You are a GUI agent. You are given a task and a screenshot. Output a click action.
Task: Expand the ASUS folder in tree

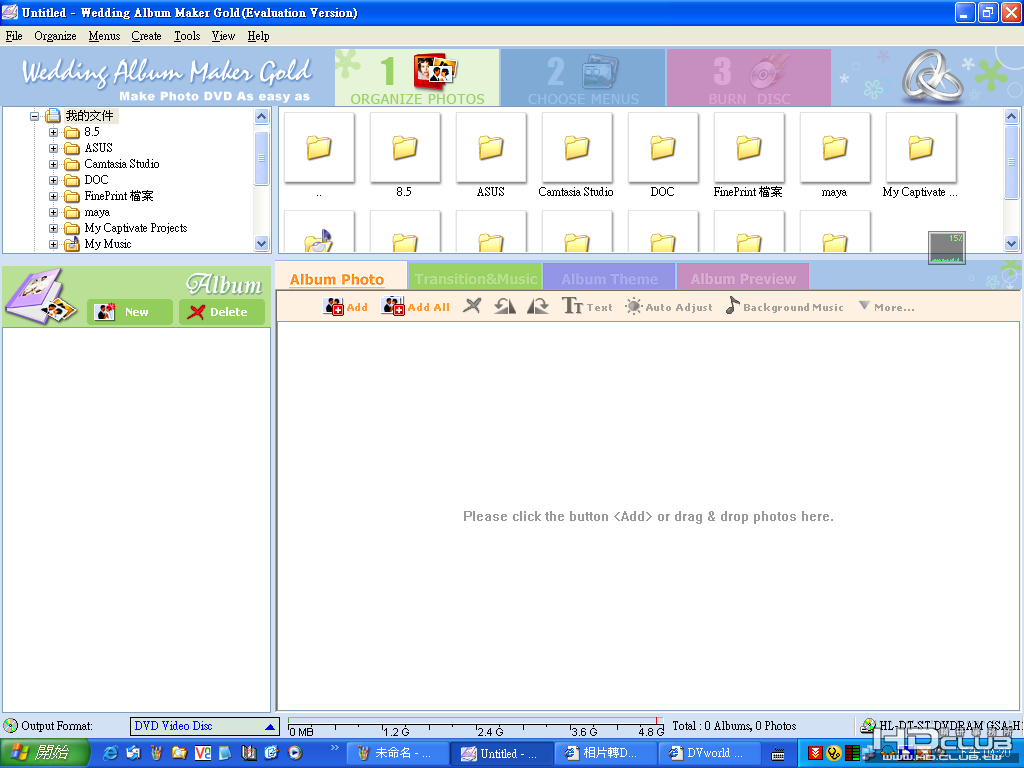pos(54,148)
